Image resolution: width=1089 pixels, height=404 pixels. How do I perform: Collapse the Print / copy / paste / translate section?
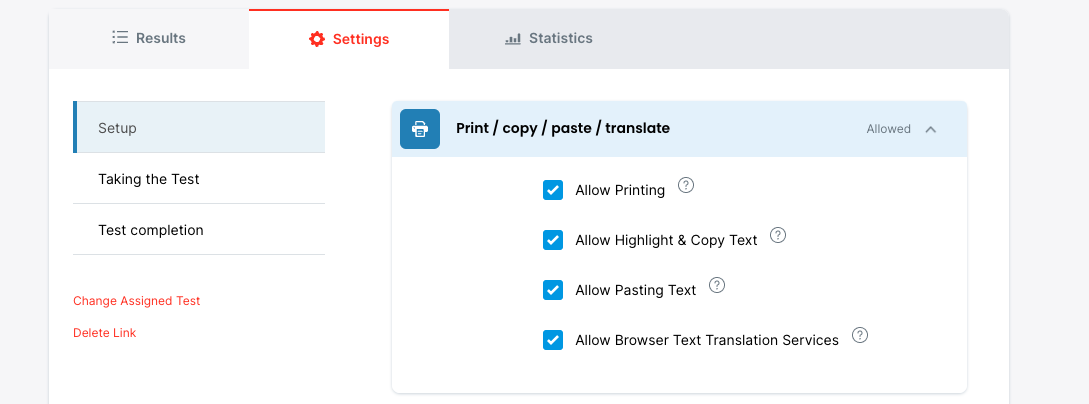pyautogui.click(x=931, y=129)
